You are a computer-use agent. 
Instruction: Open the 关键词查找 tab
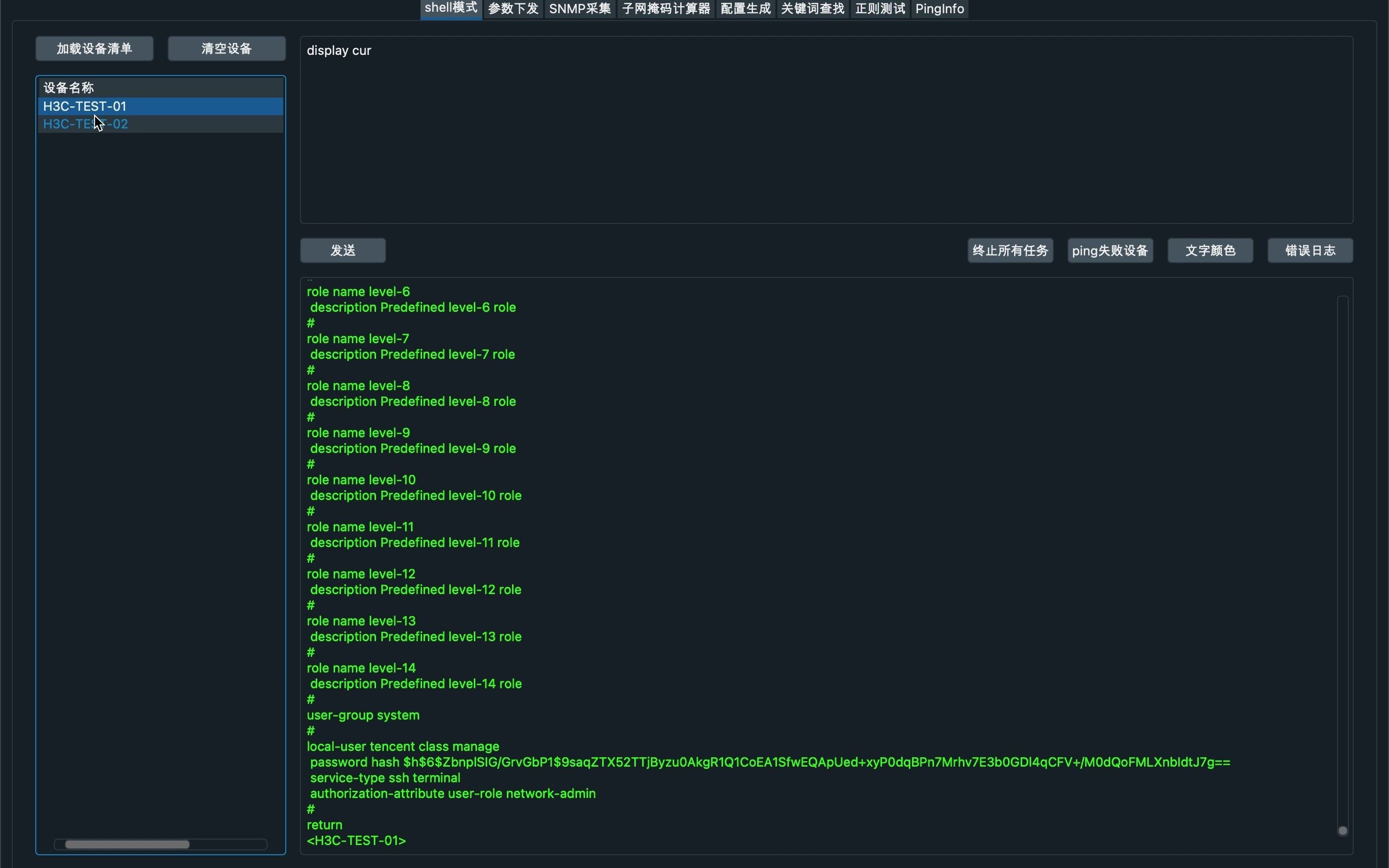[812, 9]
